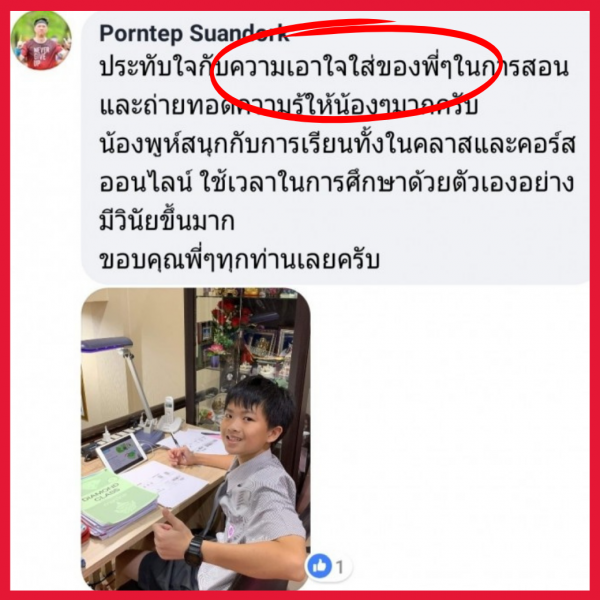Open the Porntep Suandork name link
This screenshot has width=600, height=600.
click(x=194, y=33)
